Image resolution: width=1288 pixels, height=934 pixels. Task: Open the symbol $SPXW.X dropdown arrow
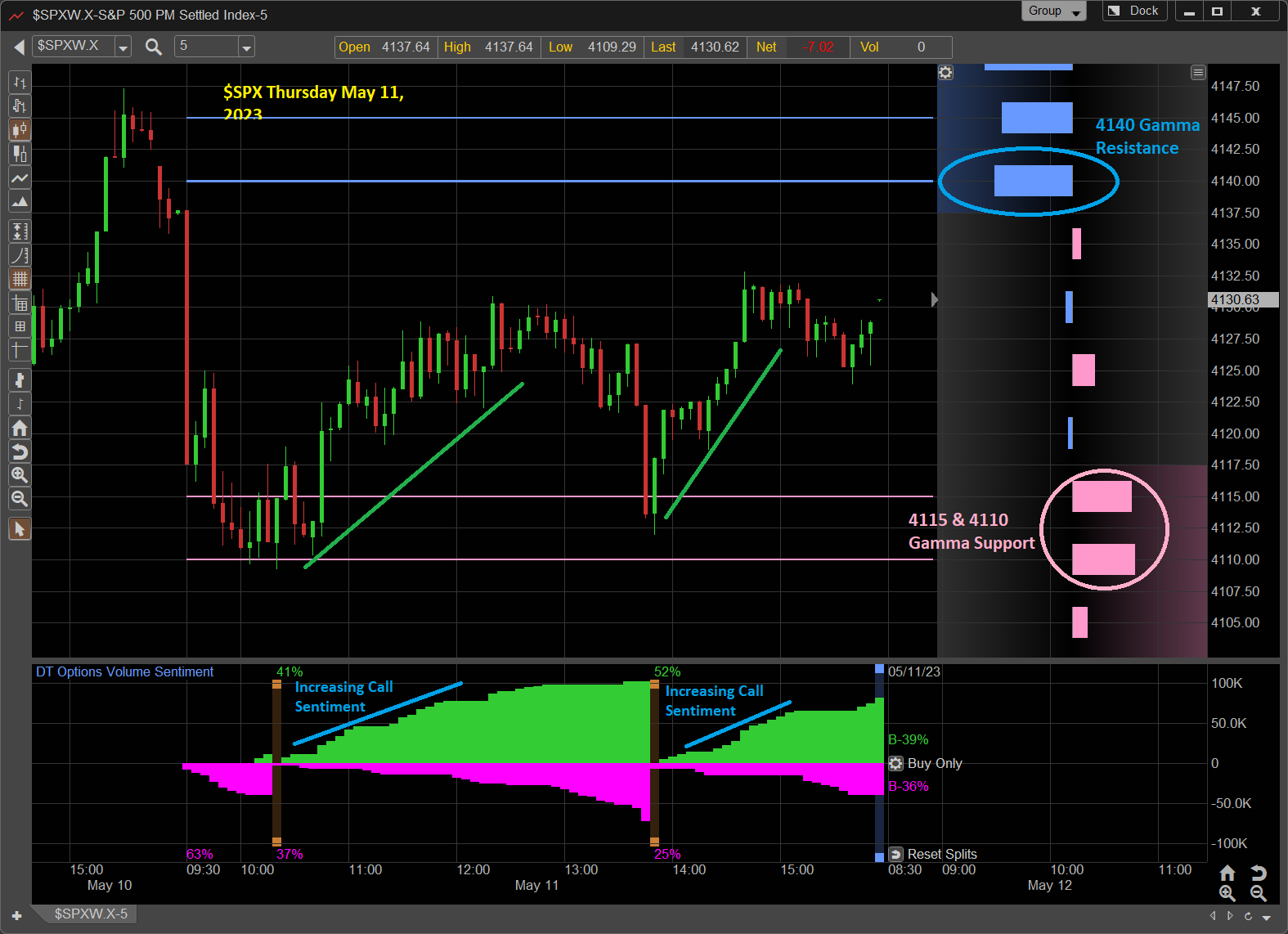click(123, 47)
